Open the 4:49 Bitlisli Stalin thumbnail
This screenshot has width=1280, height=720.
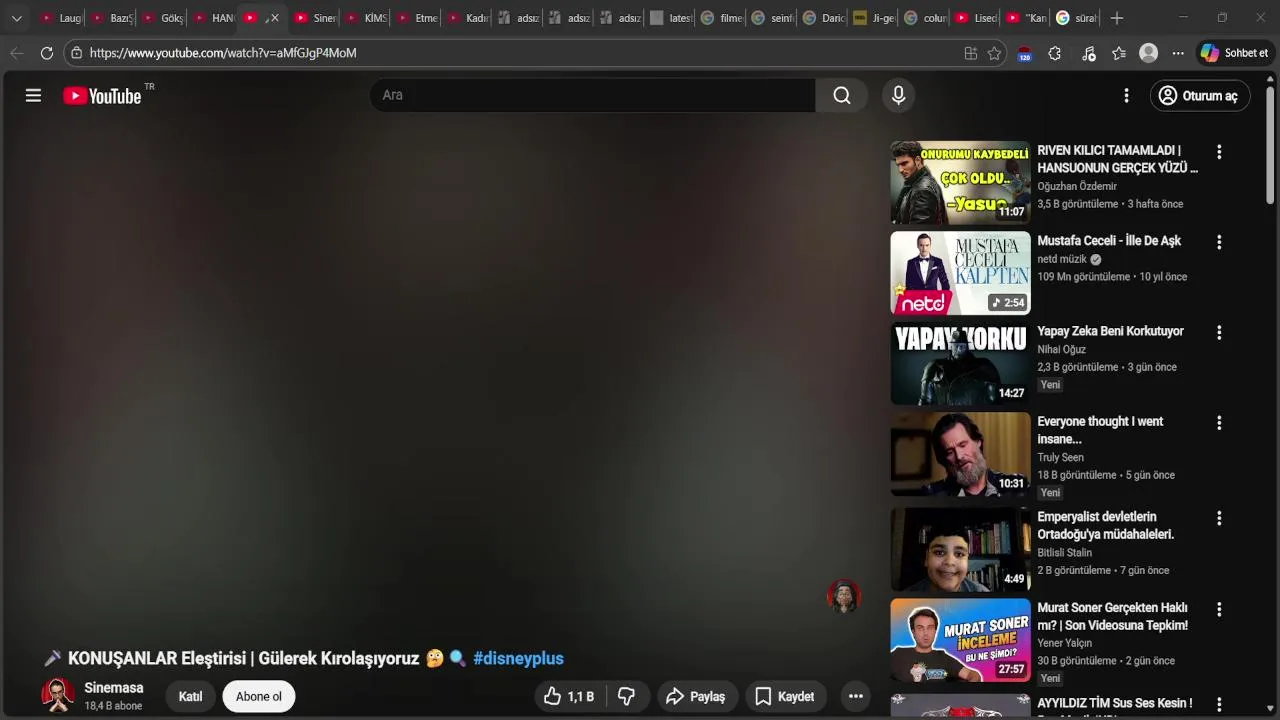[960, 549]
